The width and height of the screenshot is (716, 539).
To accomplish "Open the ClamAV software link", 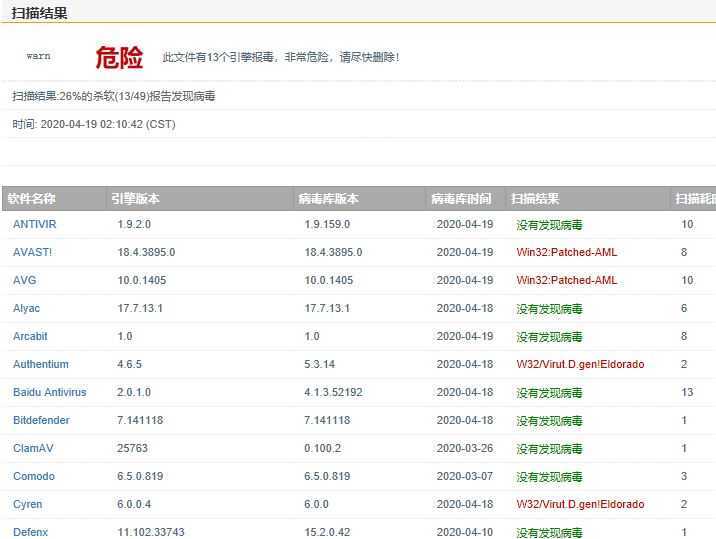I will coord(33,448).
